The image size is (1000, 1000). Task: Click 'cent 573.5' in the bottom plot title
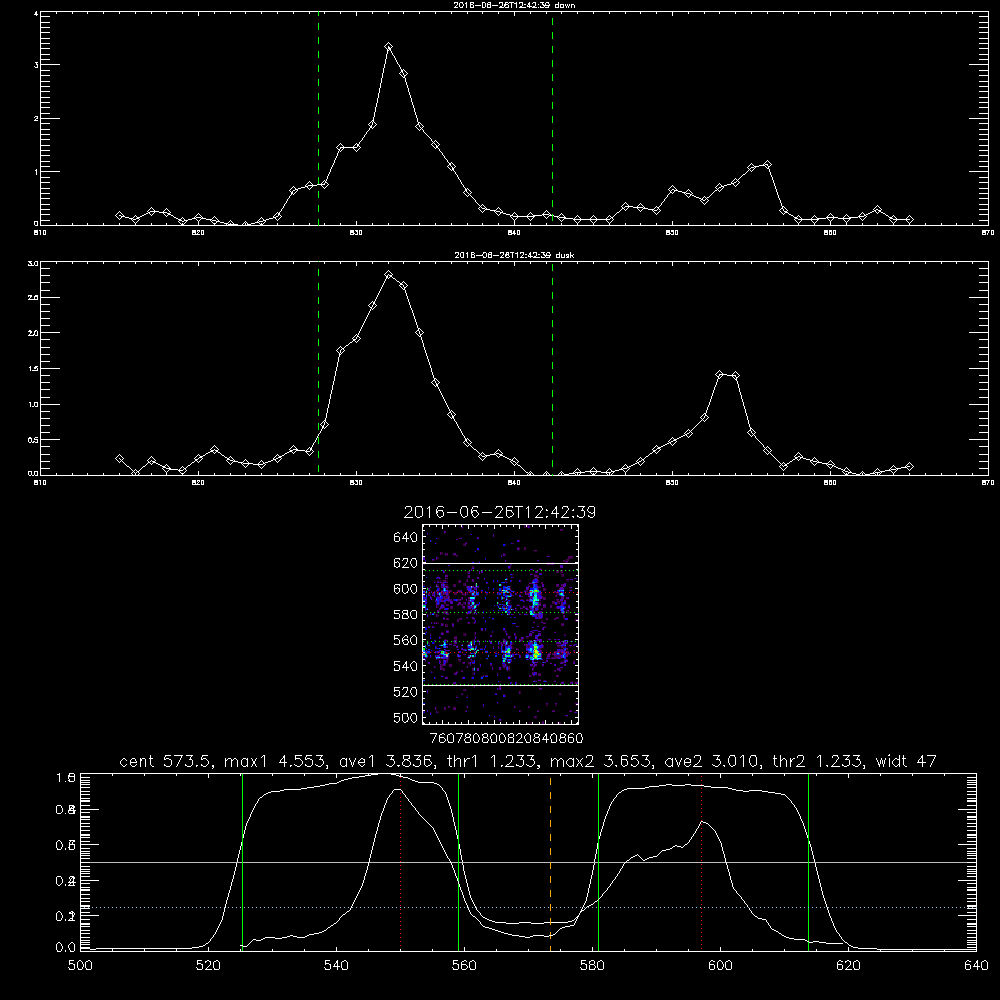(x=166, y=761)
